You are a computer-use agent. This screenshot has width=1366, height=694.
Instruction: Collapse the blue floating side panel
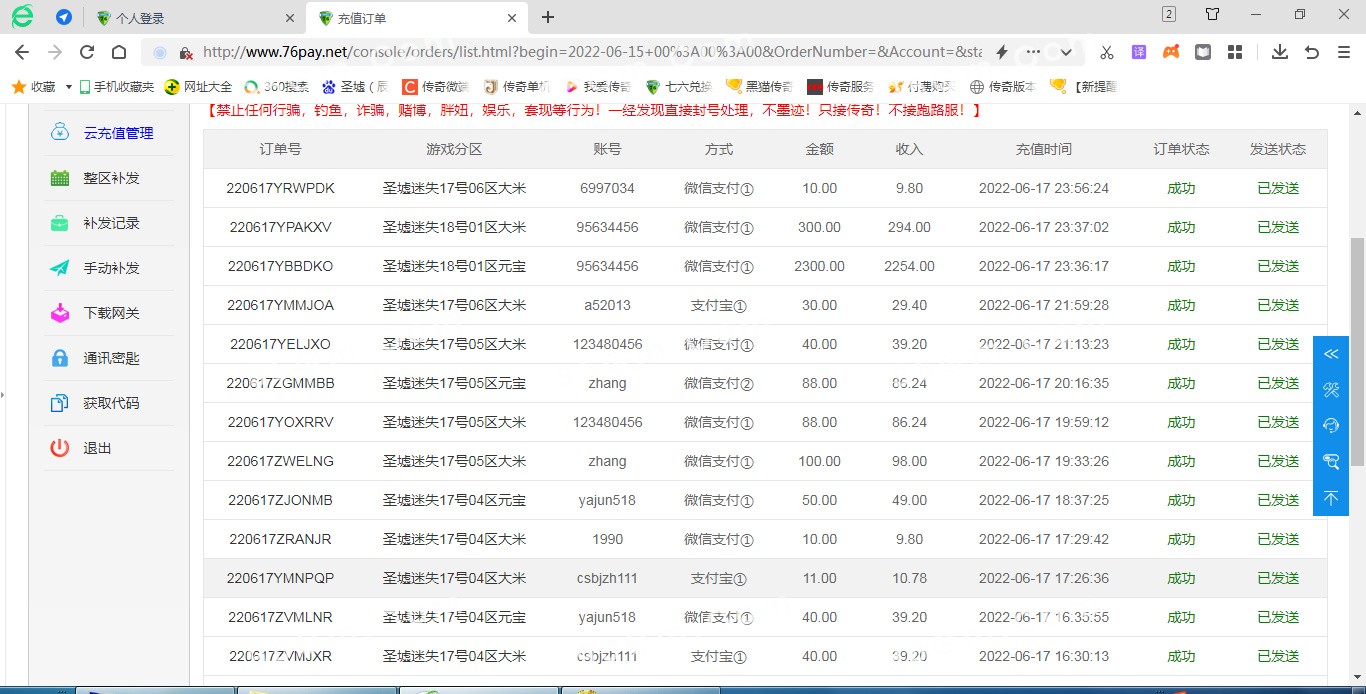[1331, 354]
